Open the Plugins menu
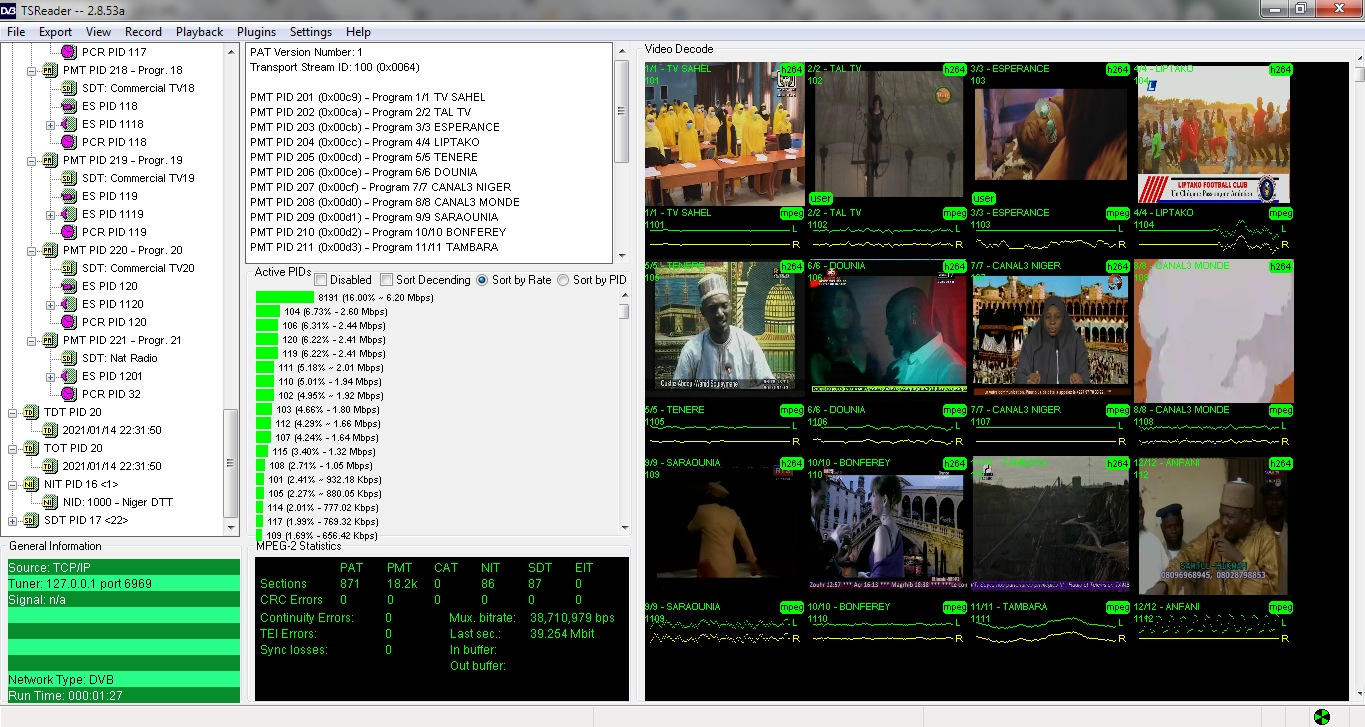1365x727 pixels. pos(257,32)
